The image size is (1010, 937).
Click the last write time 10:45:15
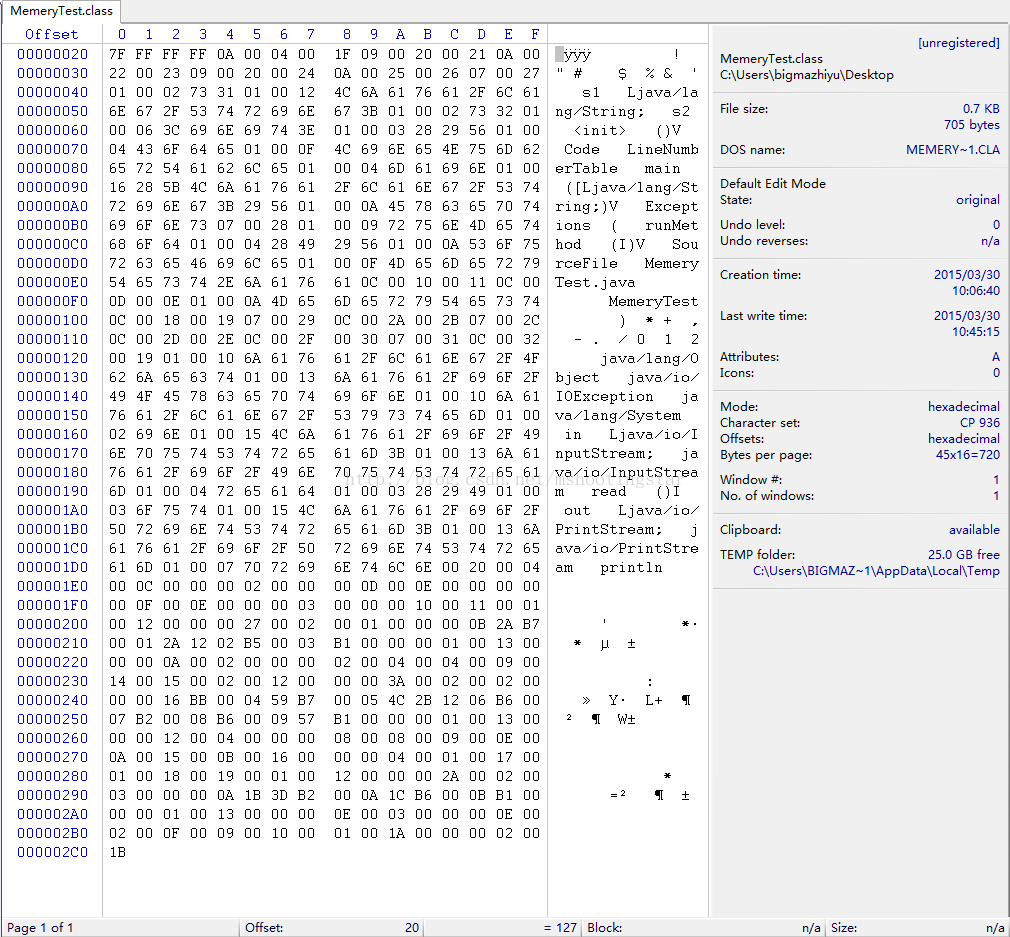coord(976,332)
